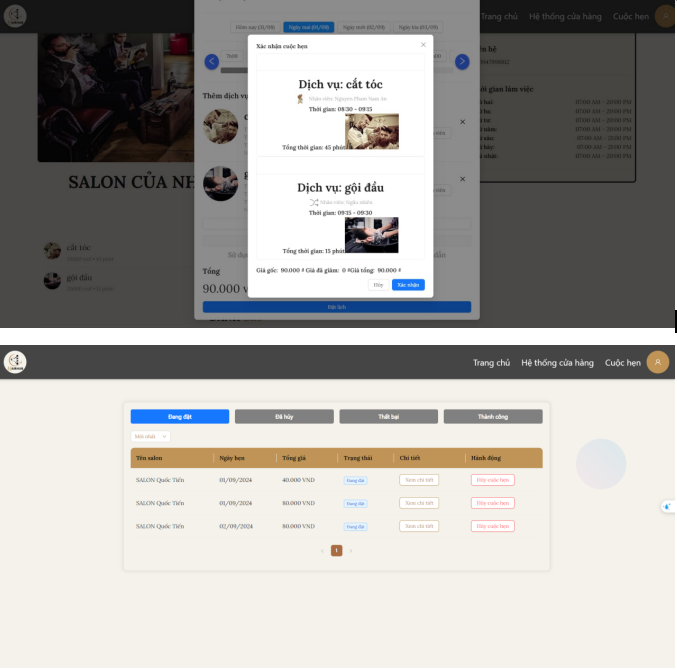The width and height of the screenshot is (677, 670).
Task: Click the user avatar in the upper navbar
Action: pyautogui.click(x=666, y=16)
